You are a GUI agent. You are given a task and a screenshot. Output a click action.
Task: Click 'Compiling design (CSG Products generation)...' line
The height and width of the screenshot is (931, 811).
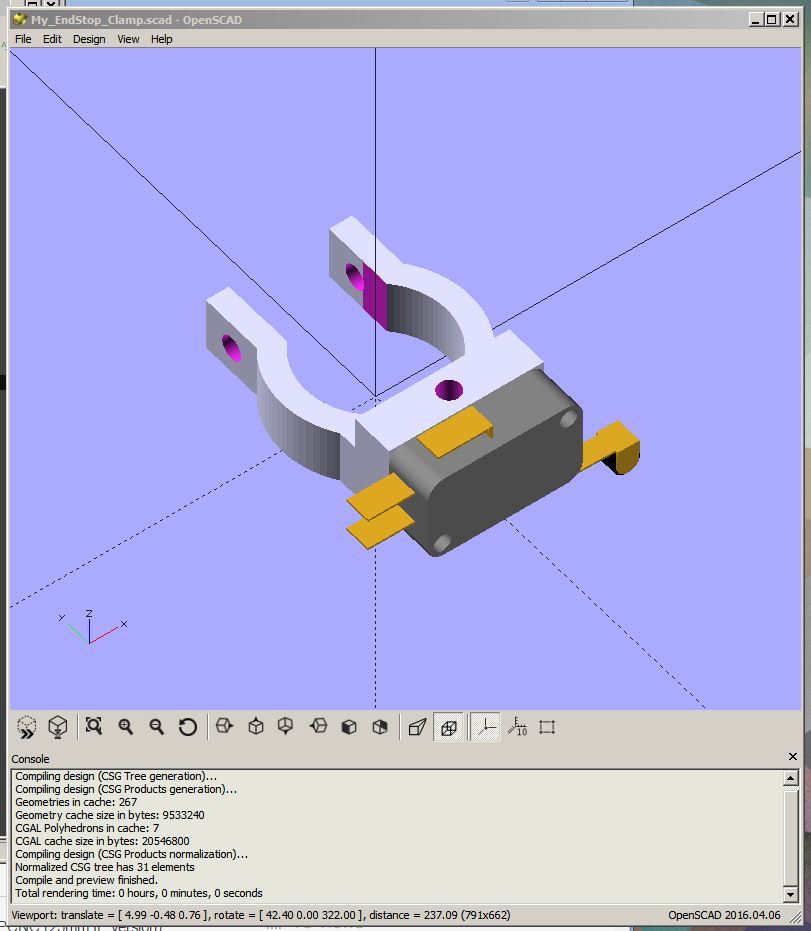click(126, 789)
